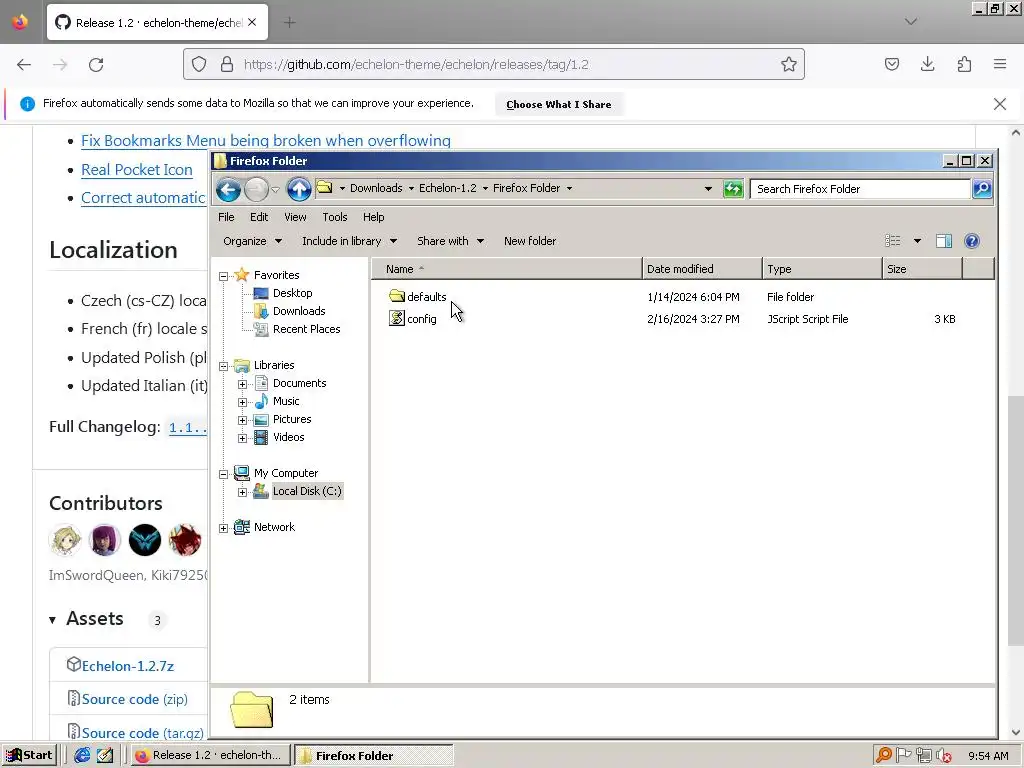Screen dimensions: 1024x768
Task: Select Pictures library
Action: (291, 419)
